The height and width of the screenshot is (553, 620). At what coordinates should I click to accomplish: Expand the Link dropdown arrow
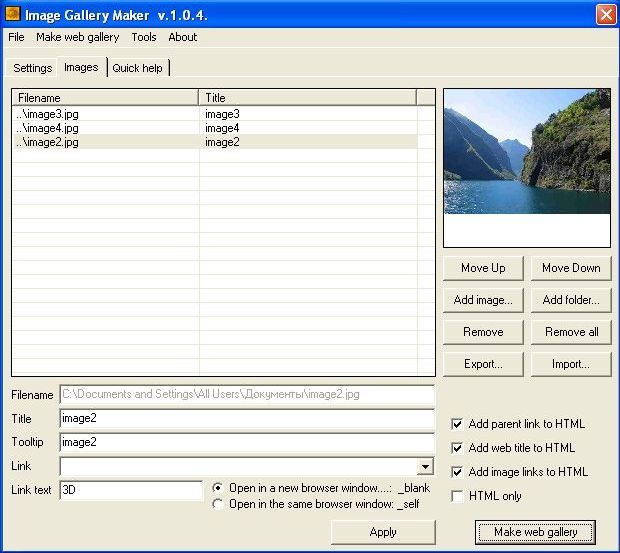(x=425, y=467)
